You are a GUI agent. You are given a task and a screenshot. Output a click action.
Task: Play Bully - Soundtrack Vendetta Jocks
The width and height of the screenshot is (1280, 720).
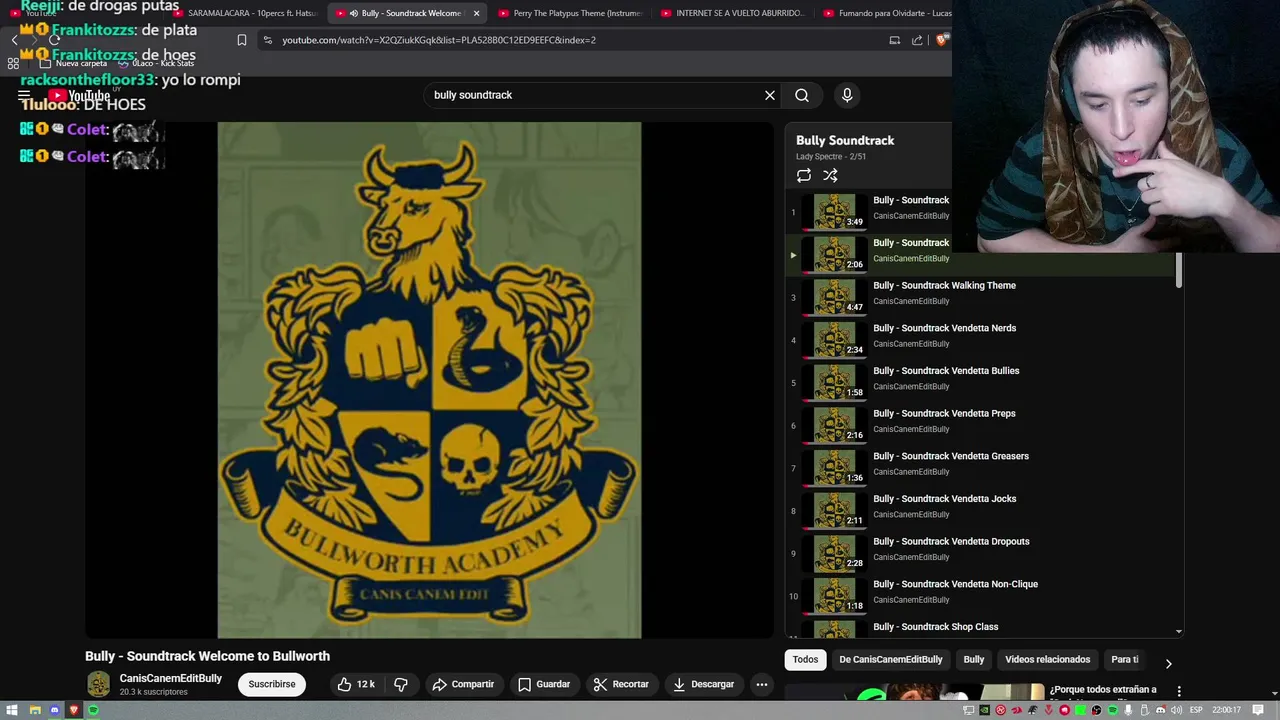coord(944,499)
